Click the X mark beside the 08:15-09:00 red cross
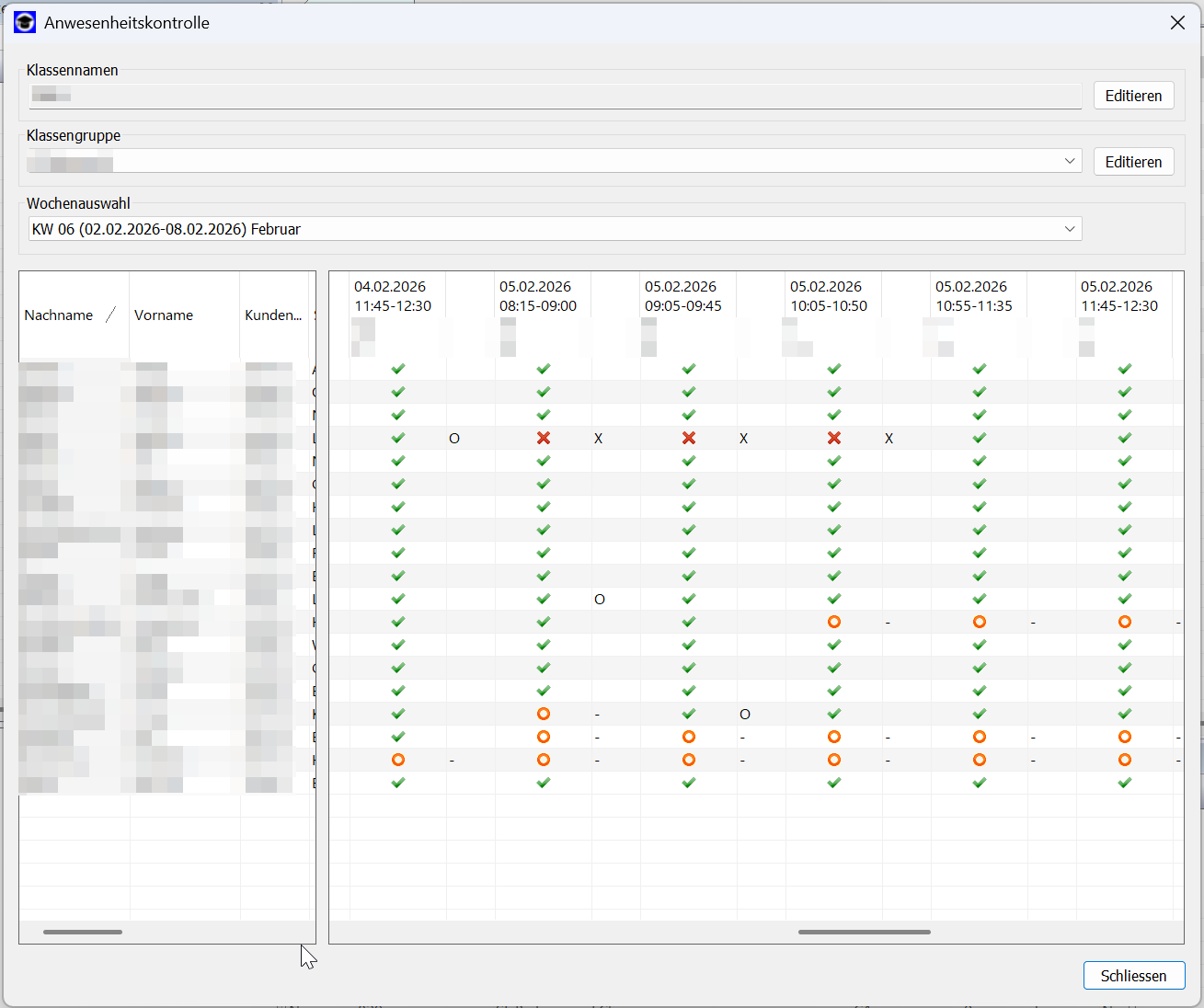Screen dimensions: 1204x1008 pyautogui.click(x=598, y=439)
